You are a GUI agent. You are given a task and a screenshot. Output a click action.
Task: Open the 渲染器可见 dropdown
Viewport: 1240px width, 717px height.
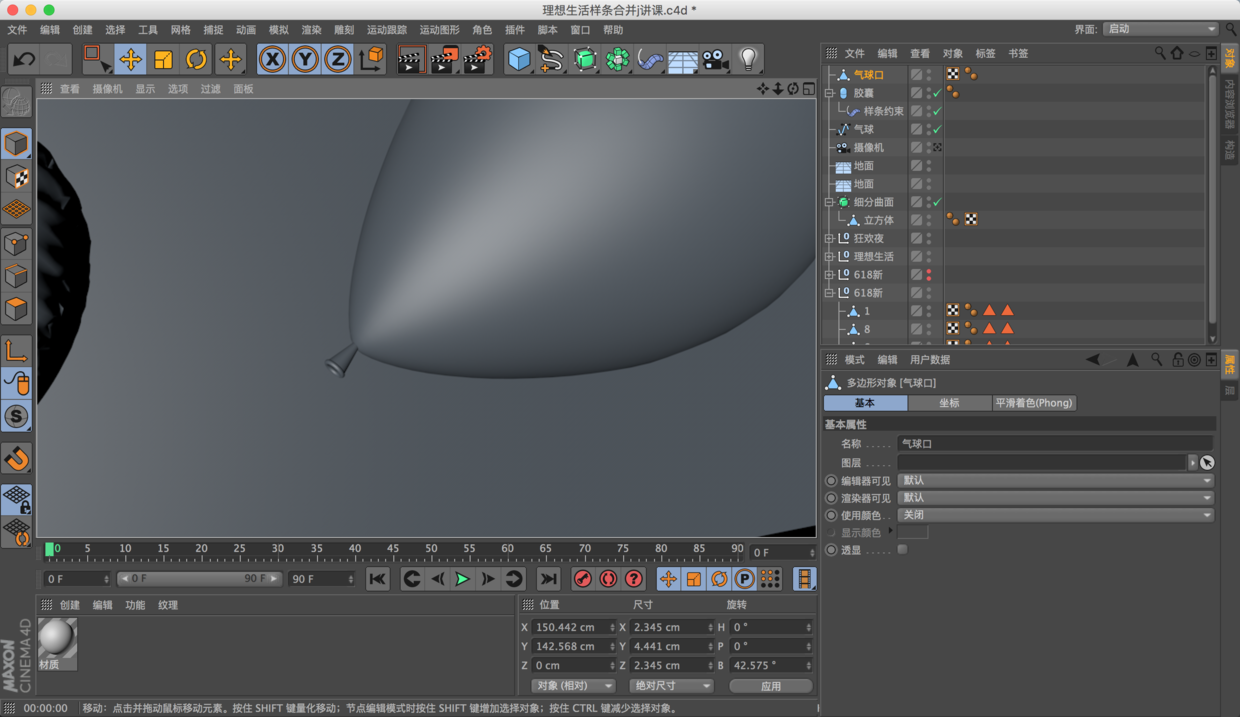(1055, 497)
